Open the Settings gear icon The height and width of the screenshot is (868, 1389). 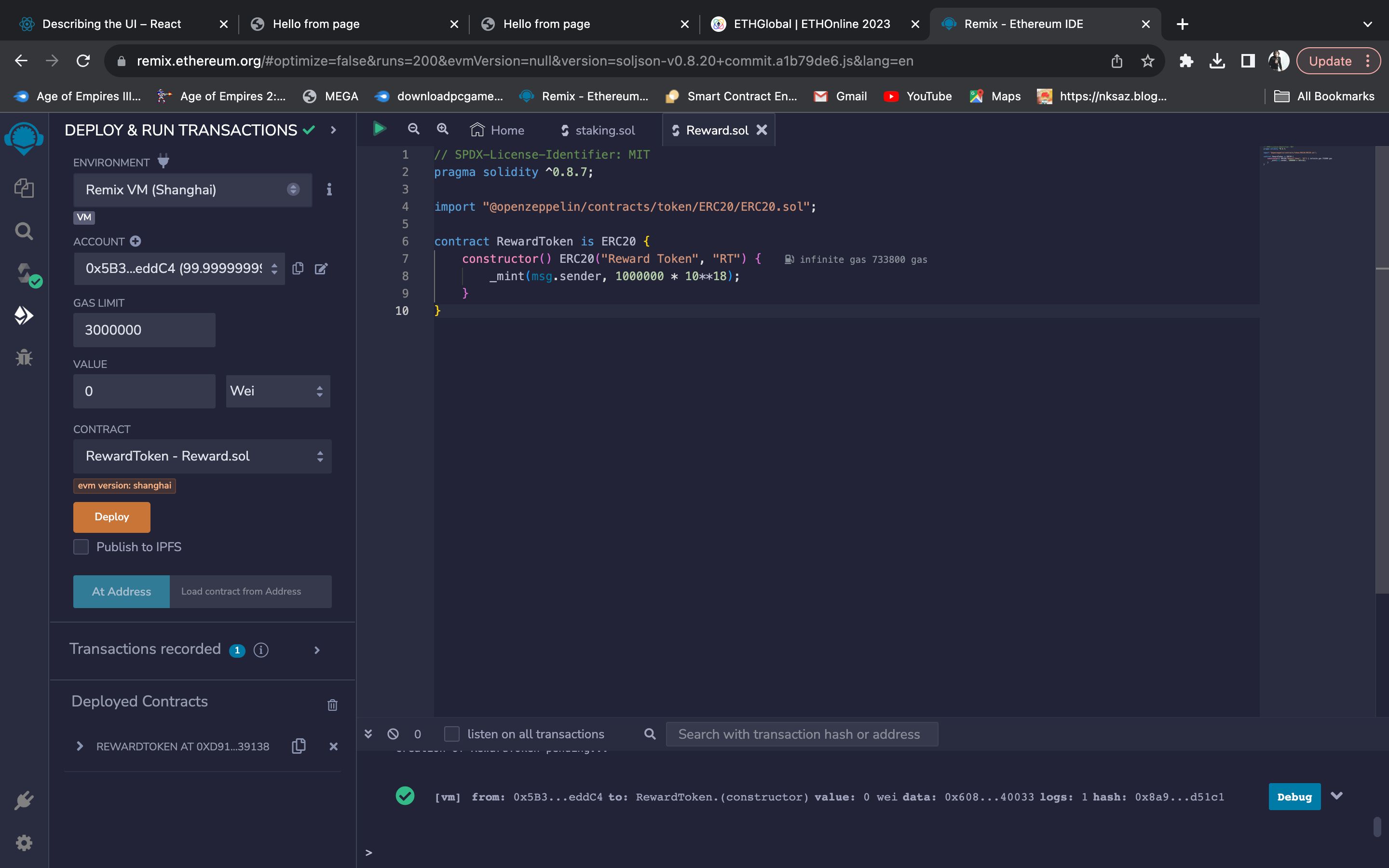coord(24,843)
